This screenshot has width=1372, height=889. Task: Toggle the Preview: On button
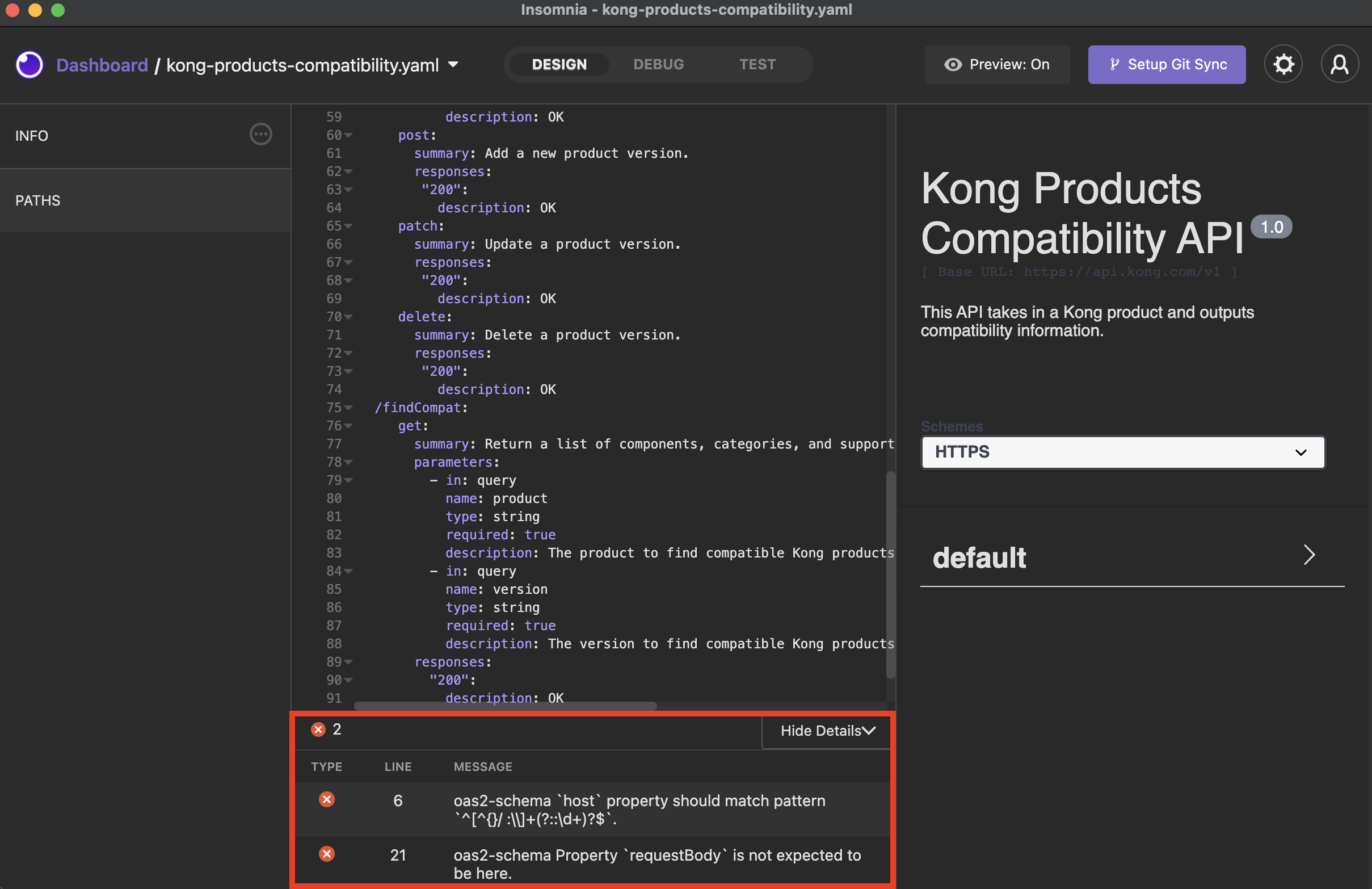(997, 65)
